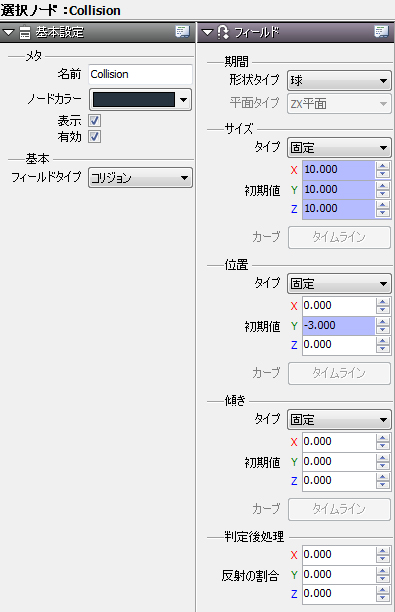Screen dimensions: 395x612
Task: Open the ノードカラー color swatch dropdown
Action: 141,100
